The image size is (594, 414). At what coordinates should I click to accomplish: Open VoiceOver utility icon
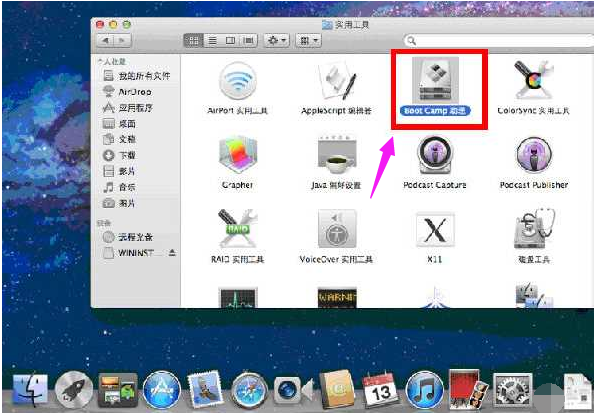point(337,229)
